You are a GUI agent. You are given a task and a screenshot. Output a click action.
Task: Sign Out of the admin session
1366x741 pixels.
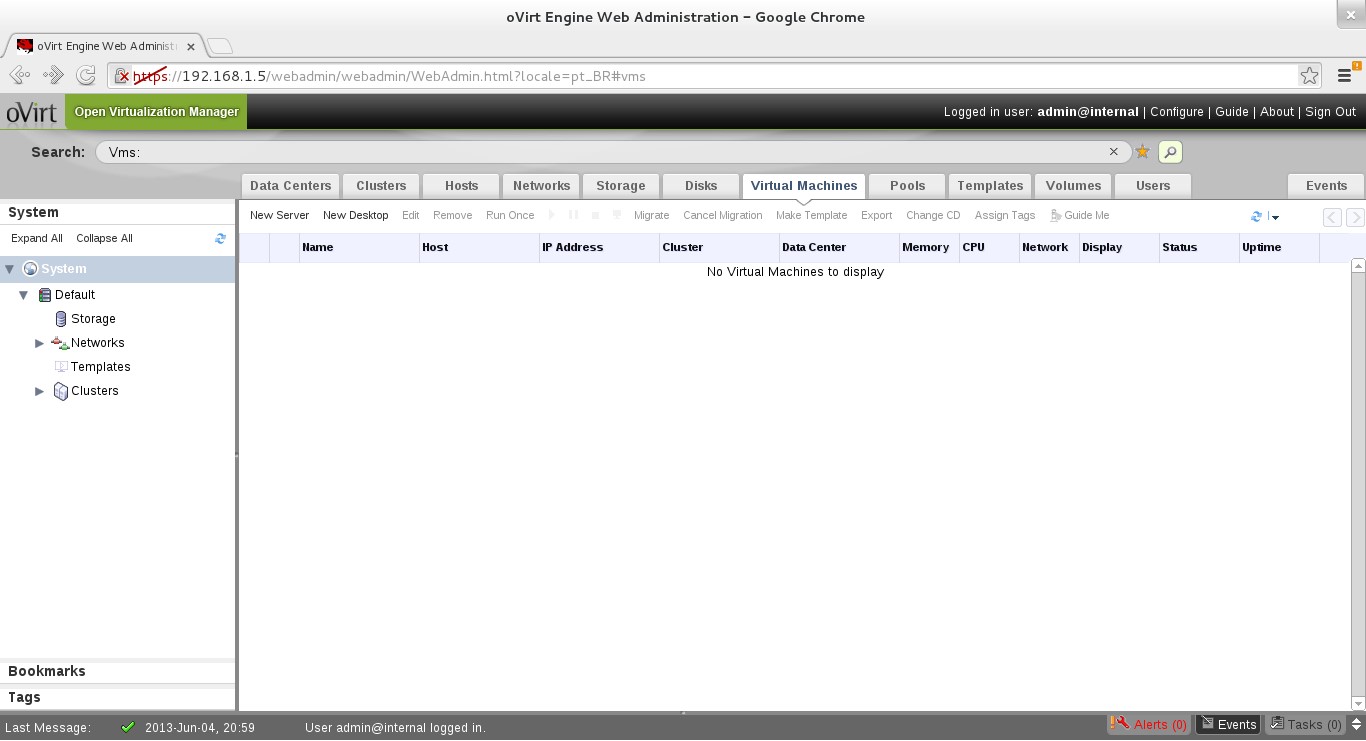point(1330,112)
